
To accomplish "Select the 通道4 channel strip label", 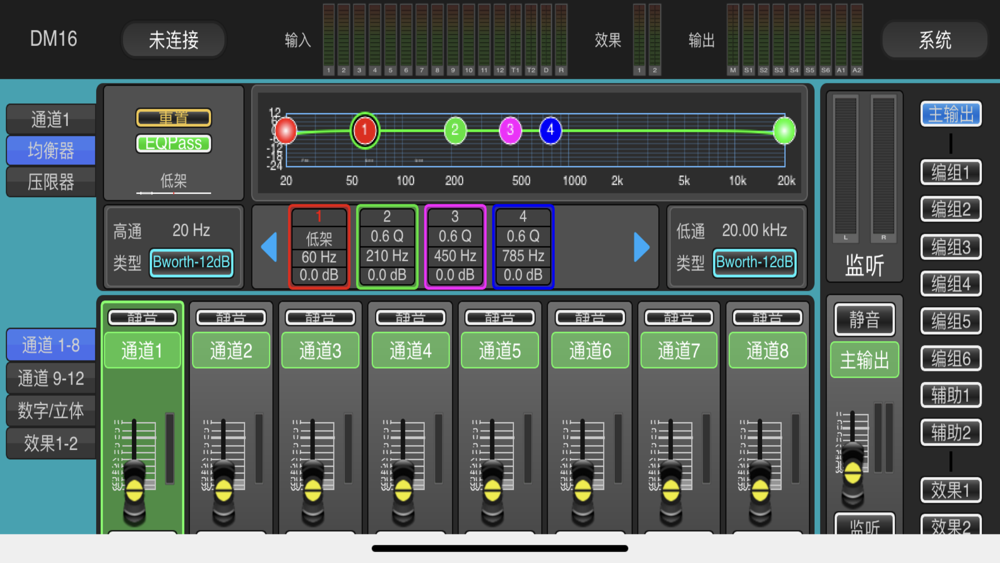I will (x=411, y=350).
